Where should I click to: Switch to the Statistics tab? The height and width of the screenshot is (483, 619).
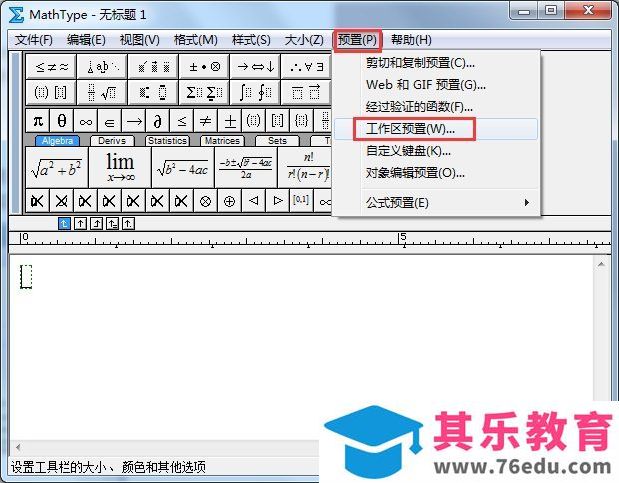167,141
